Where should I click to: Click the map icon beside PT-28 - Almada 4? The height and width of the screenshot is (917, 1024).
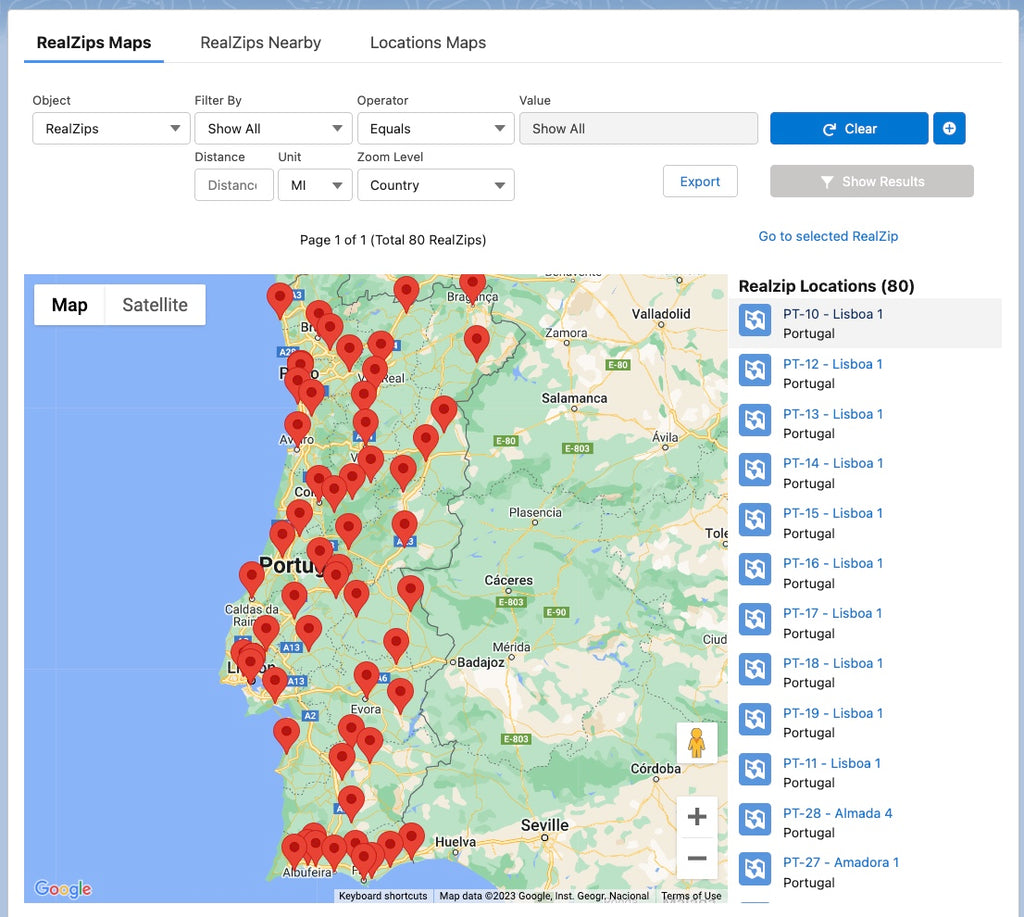tap(755, 819)
